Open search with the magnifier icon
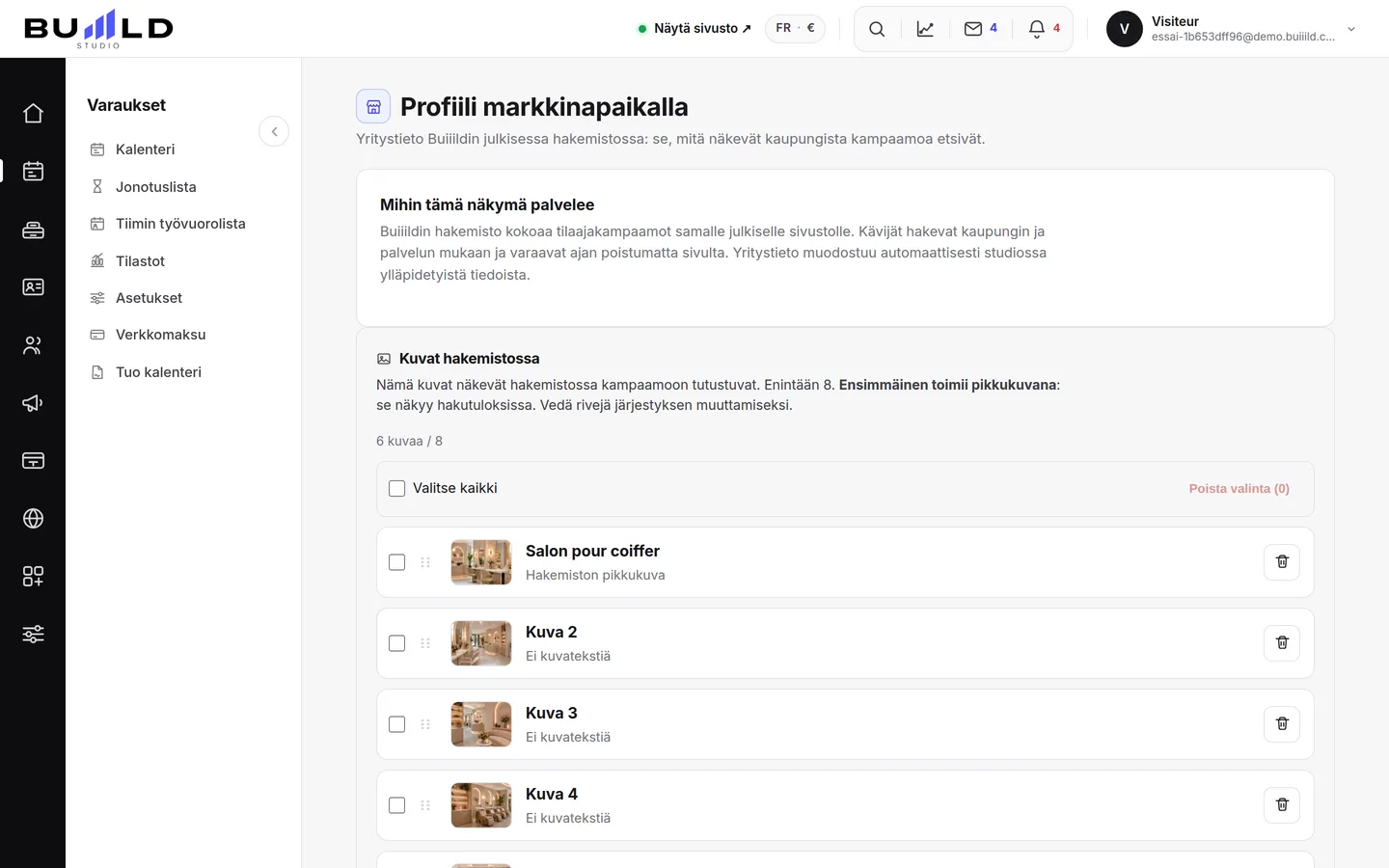The image size is (1389, 868). tap(877, 29)
